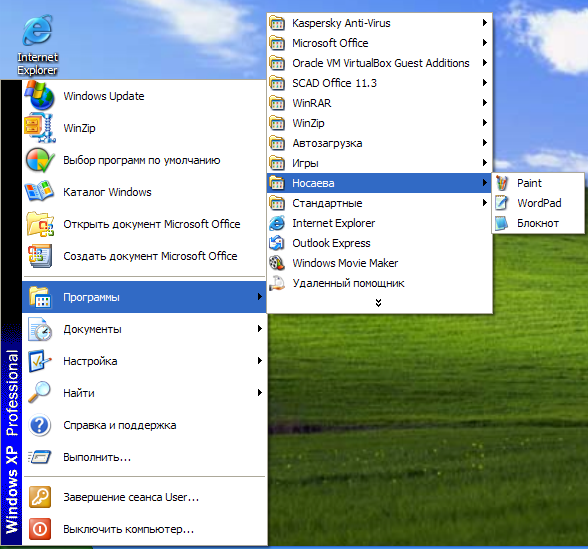Click Windows Movie Maker label
Image resolution: width=588 pixels, height=549 pixels.
345,263
